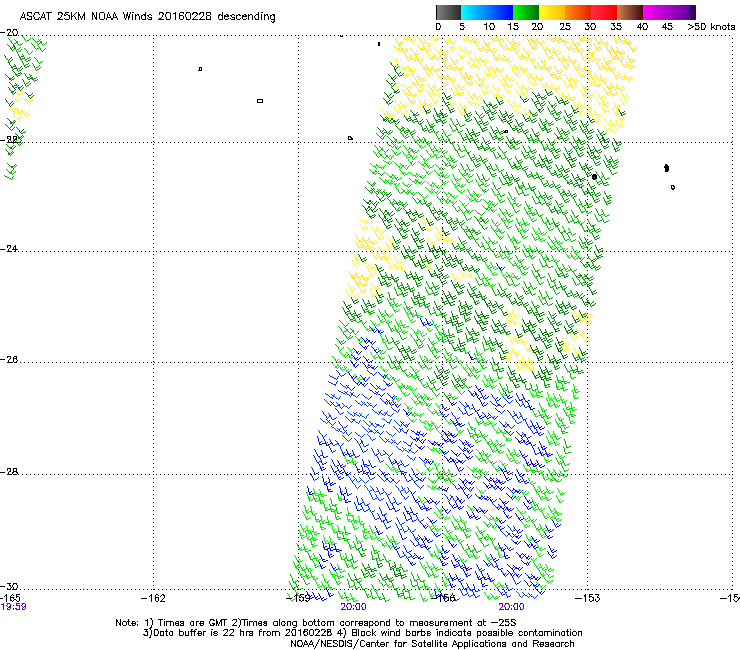Click the '>50 knots' scale label
740x650 pixels.
pyautogui.click(x=711, y=27)
